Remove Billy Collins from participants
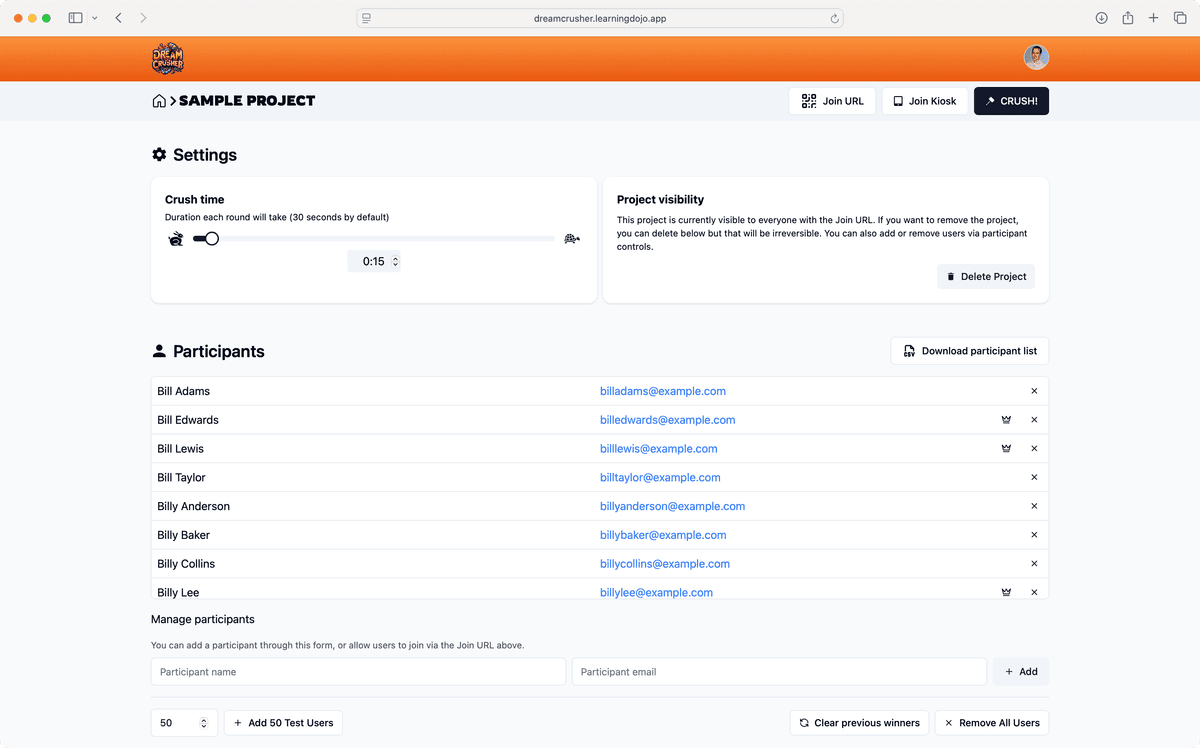This screenshot has width=1200, height=748. pos(1034,564)
